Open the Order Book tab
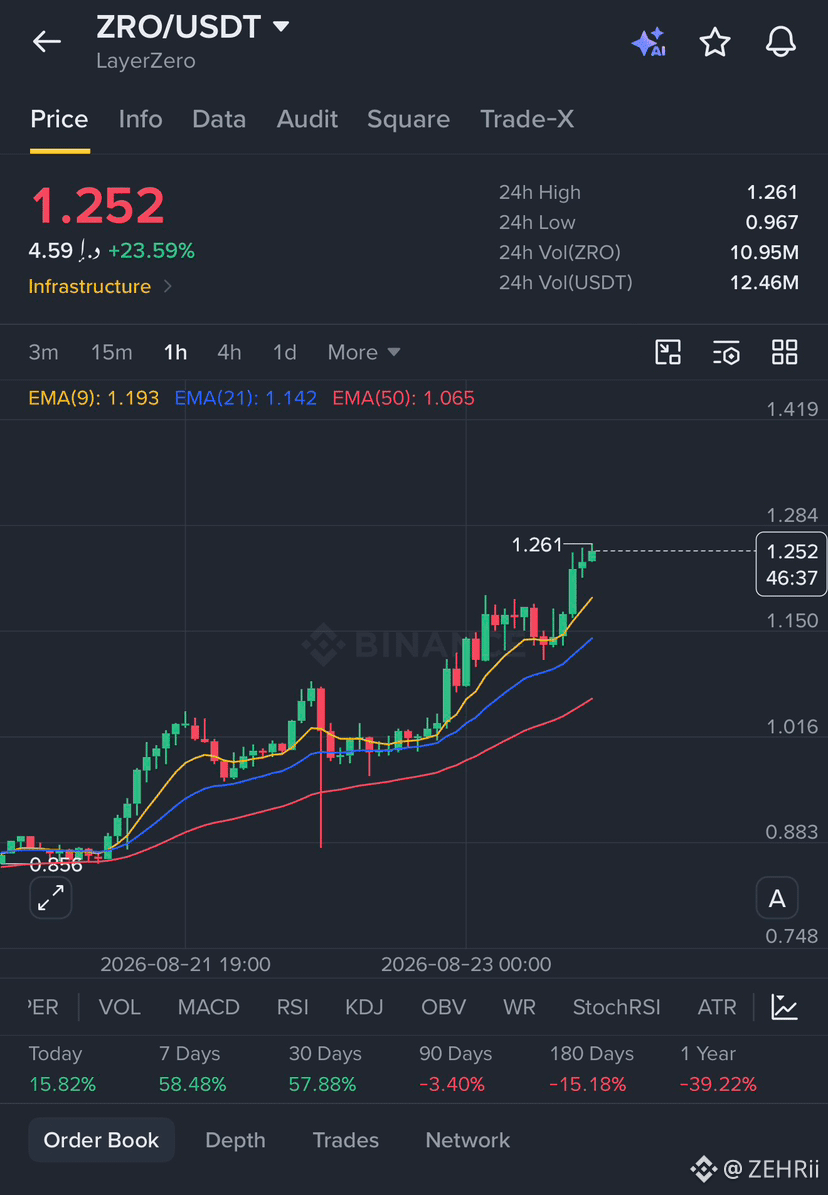828x1195 pixels. point(101,1140)
